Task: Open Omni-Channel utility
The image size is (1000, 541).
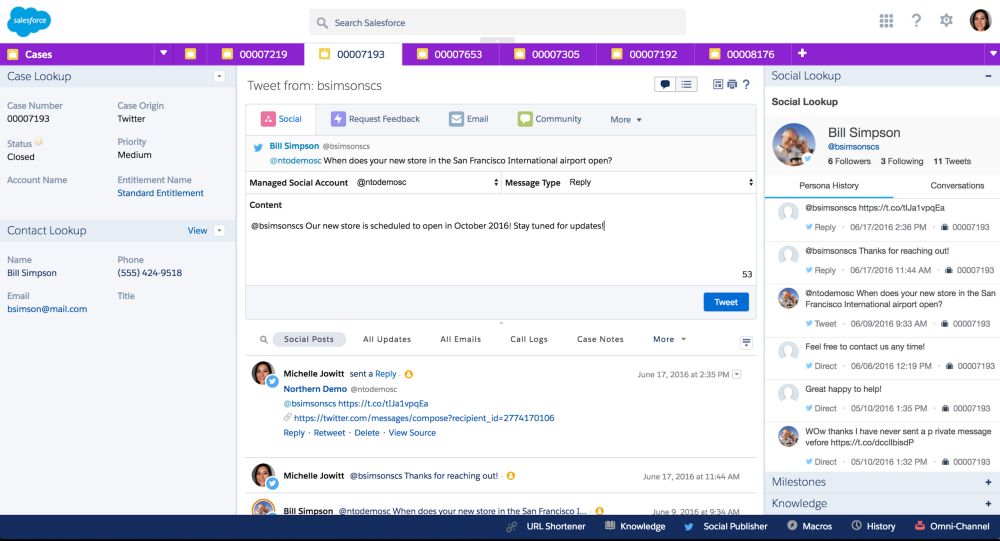Action: pos(952,526)
